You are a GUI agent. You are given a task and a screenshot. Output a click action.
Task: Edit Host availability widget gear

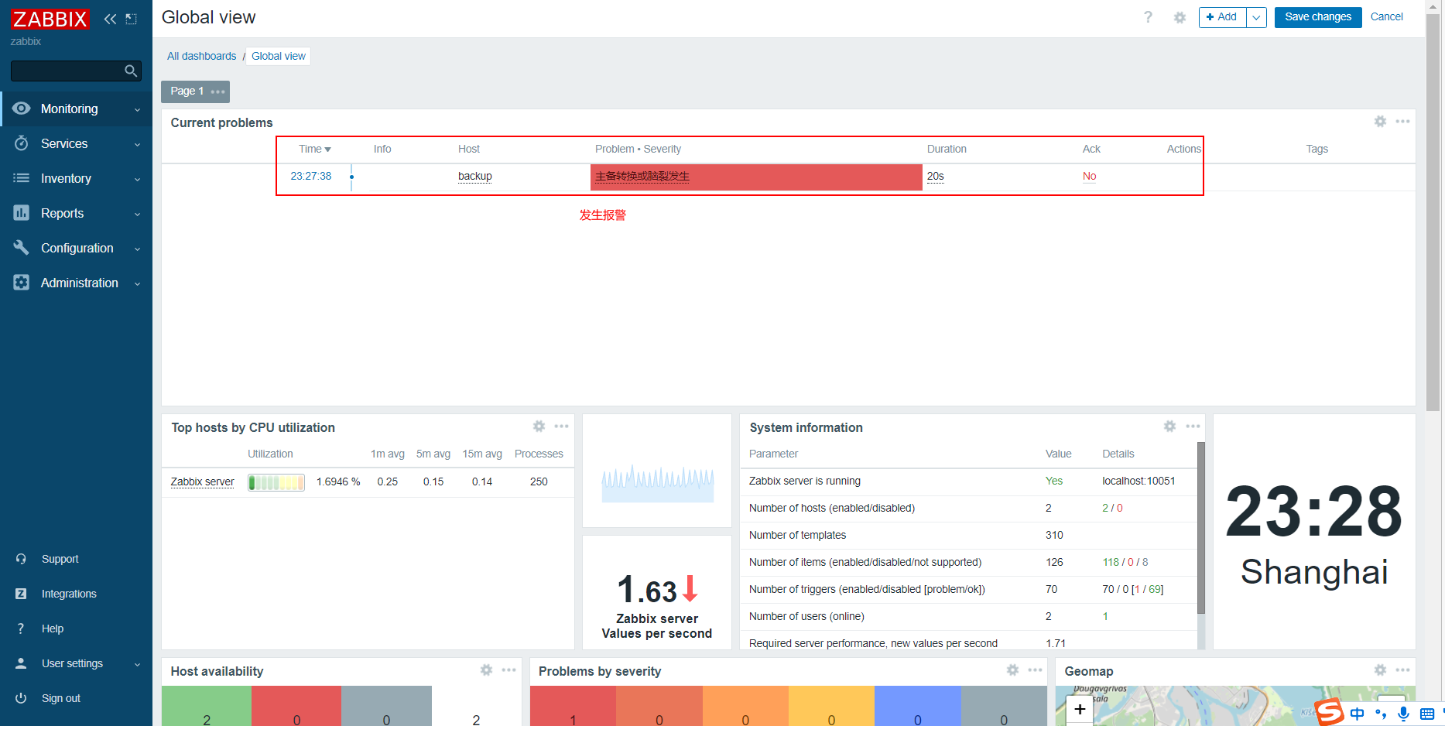[x=486, y=670]
